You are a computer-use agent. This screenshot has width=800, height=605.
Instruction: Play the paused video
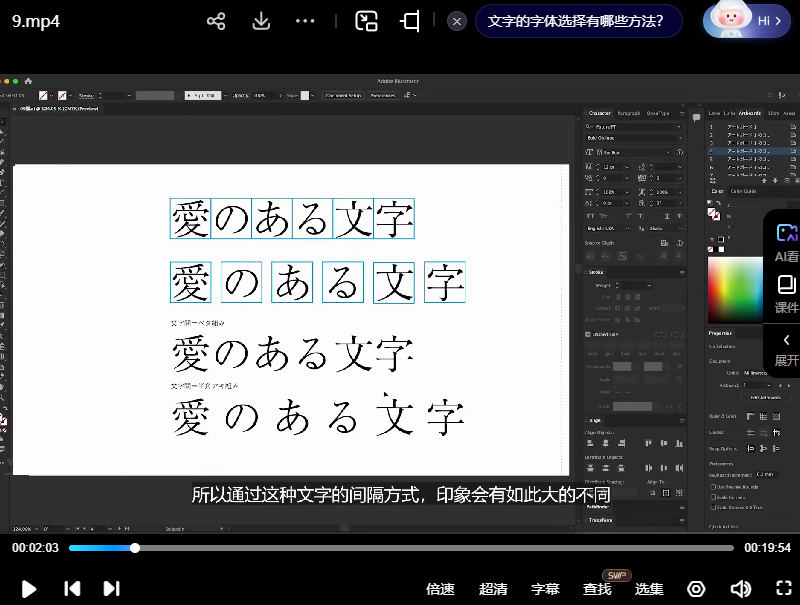(29, 589)
